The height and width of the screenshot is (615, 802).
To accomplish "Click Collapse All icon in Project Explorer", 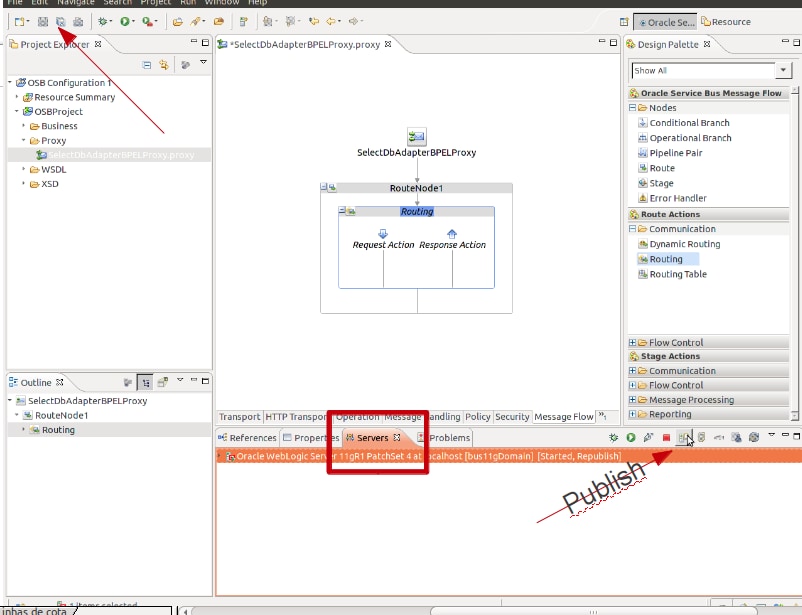I will pos(147,65).
